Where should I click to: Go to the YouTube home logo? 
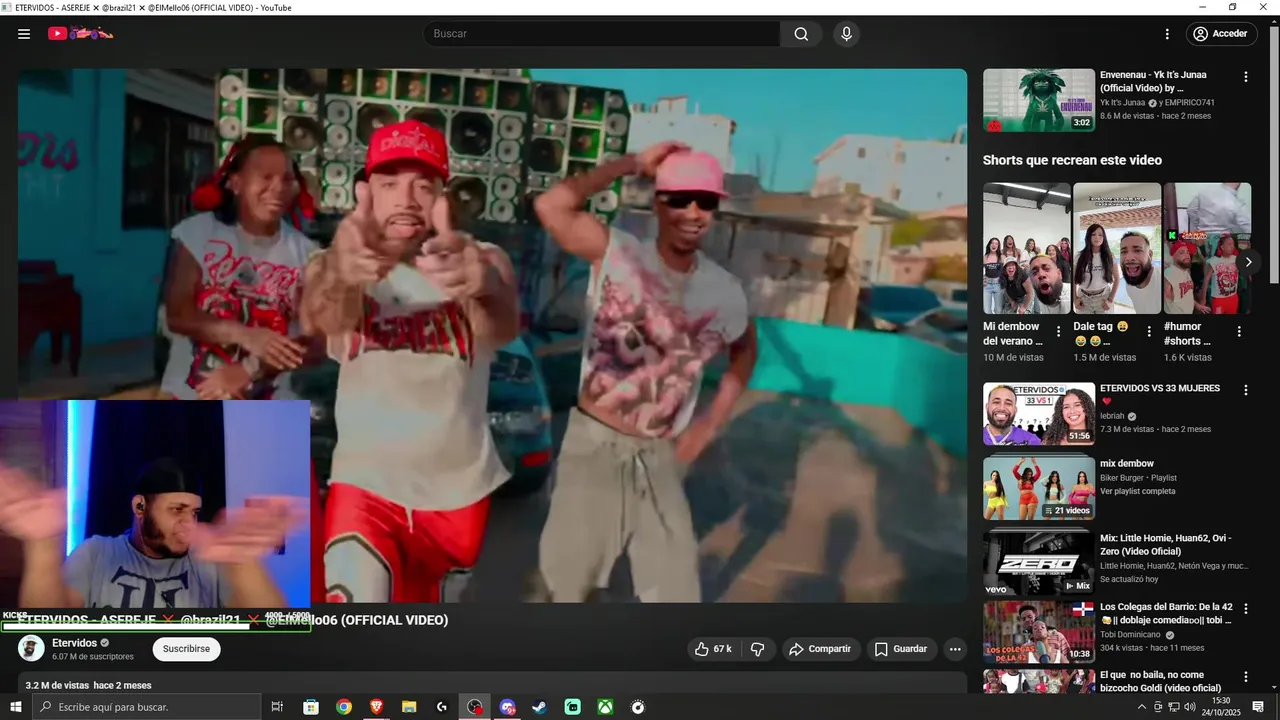(x=80, y=34)
